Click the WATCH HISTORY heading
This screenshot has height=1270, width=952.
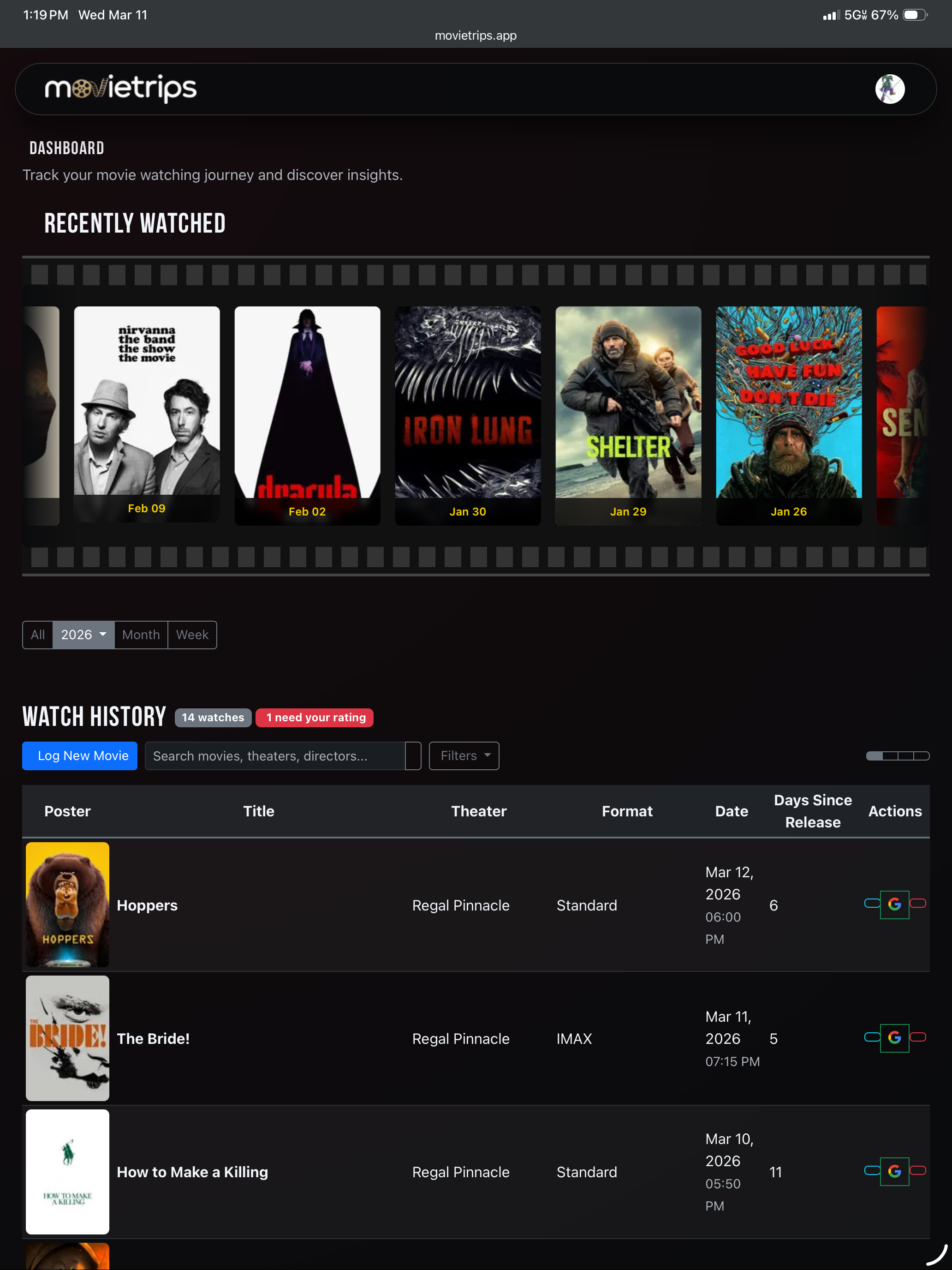click(x=94, y=717)
